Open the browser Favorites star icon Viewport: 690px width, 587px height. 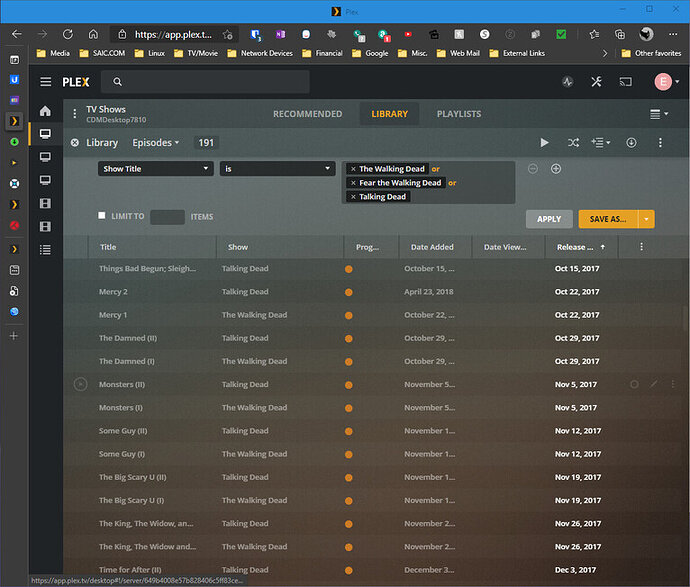click(594, 34)
